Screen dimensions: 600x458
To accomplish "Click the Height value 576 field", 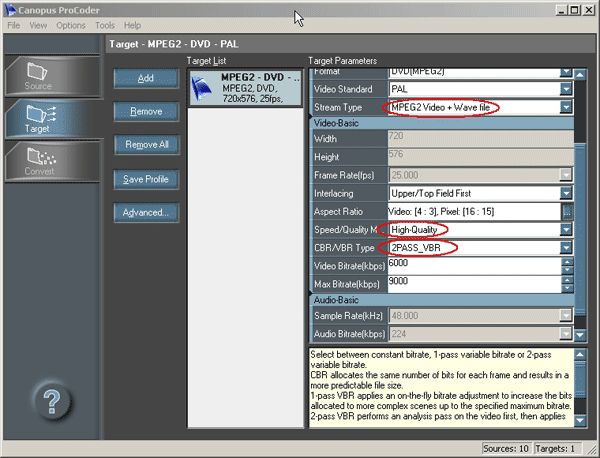I will click(481, 157).
